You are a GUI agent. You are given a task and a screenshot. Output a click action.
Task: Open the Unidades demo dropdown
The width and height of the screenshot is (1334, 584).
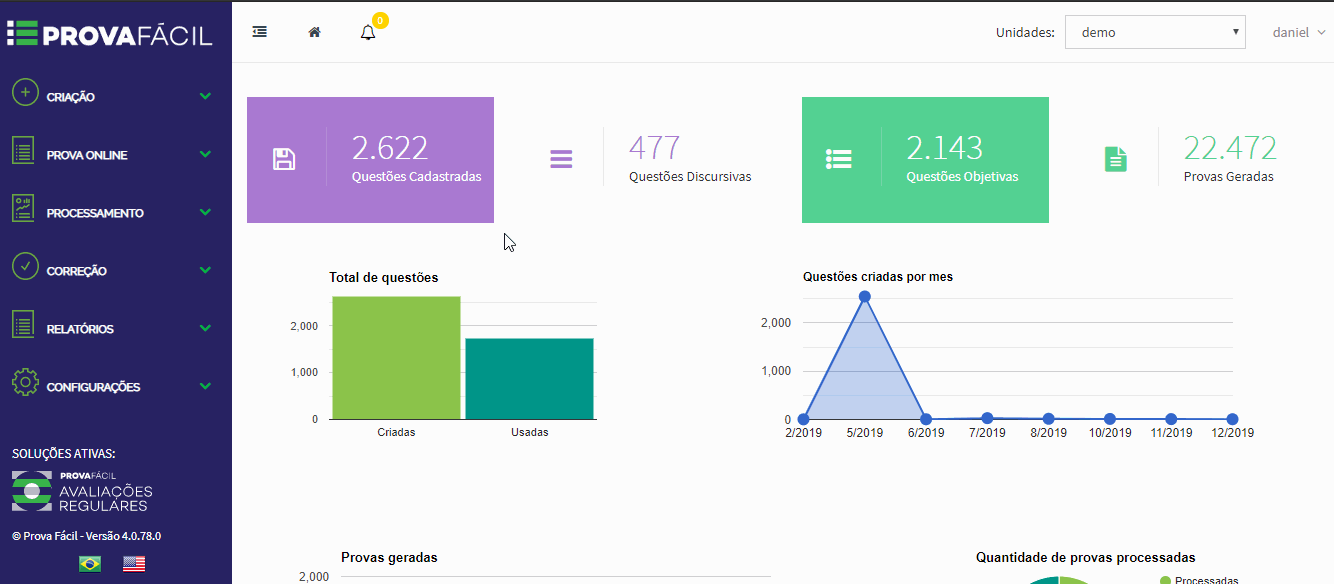pyautogui.click(x=1155, y=32)
